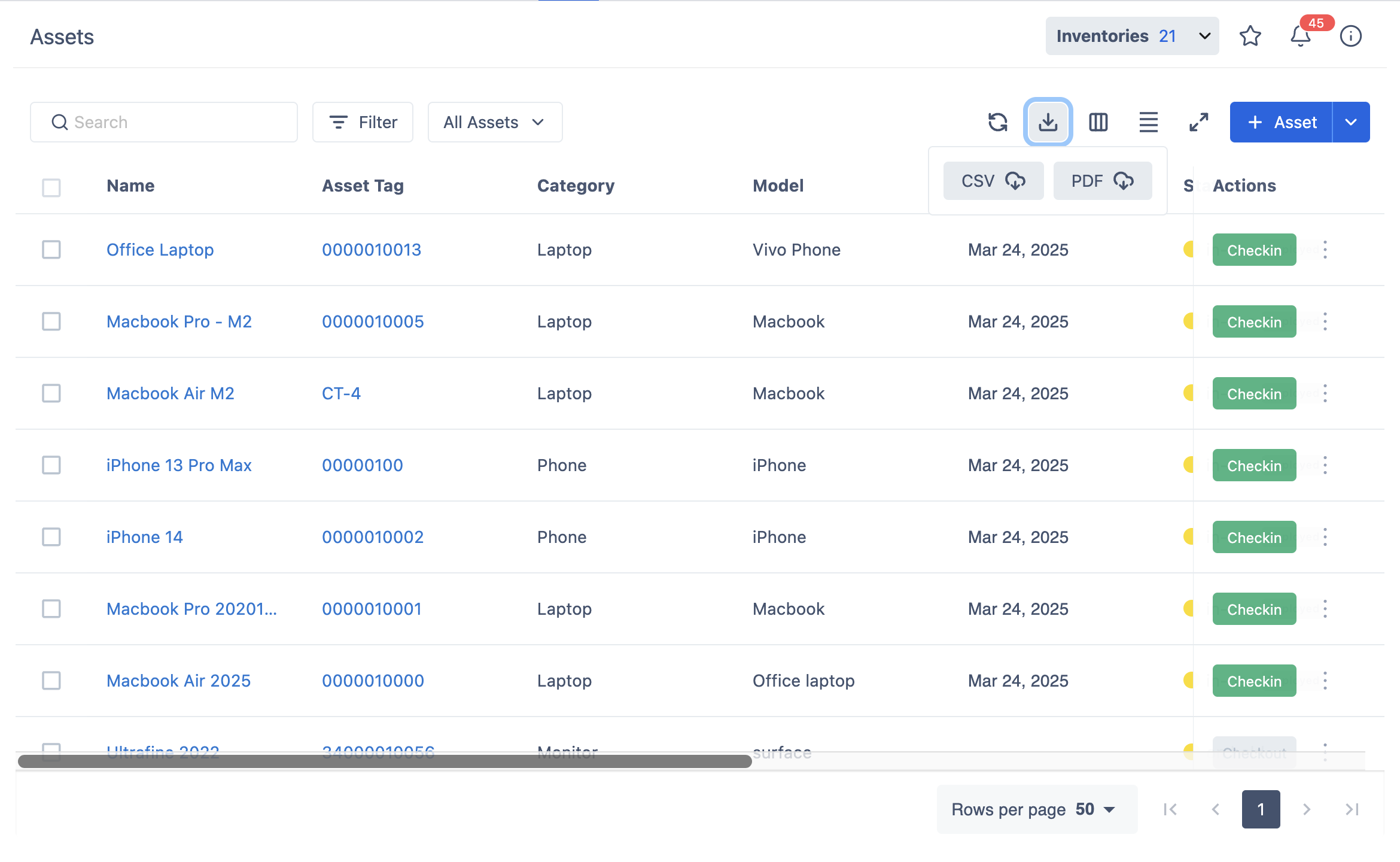Choose PDF export option
Screen dimensions: 1400x862
(x=1102, y=181)
